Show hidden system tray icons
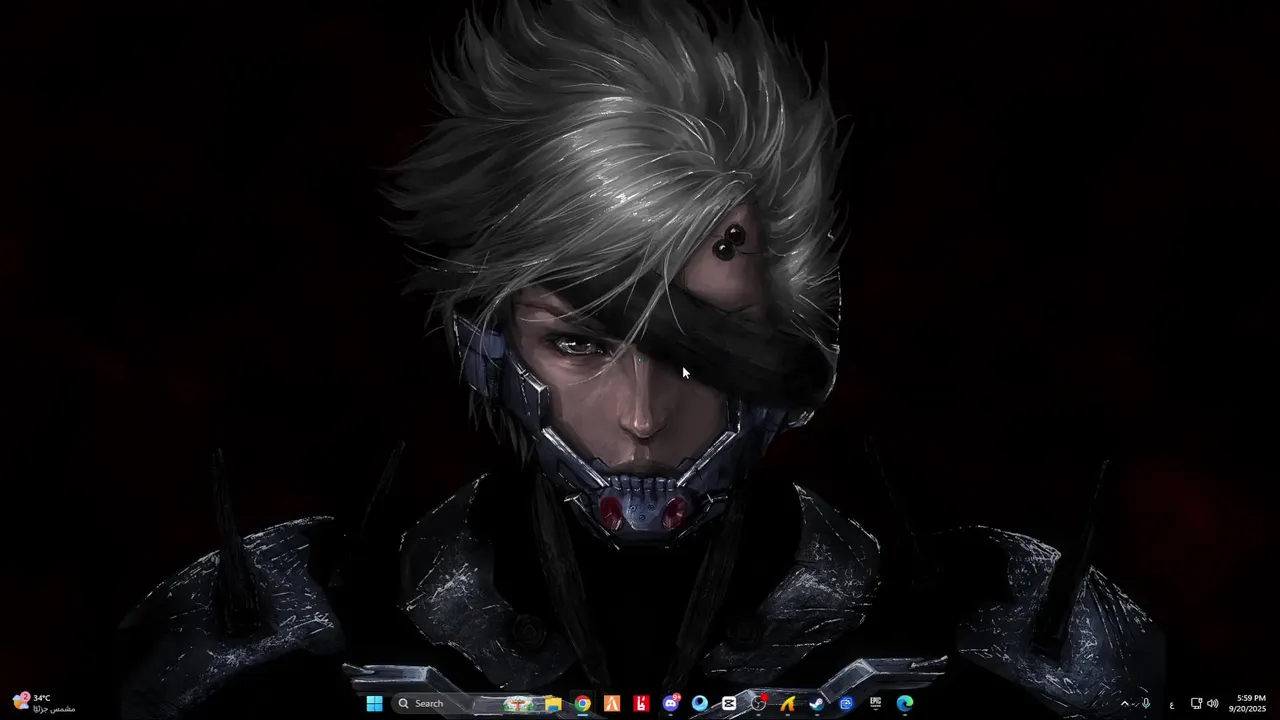The height and width of the screenshot is (720, 1280). tap(1124, 703)
